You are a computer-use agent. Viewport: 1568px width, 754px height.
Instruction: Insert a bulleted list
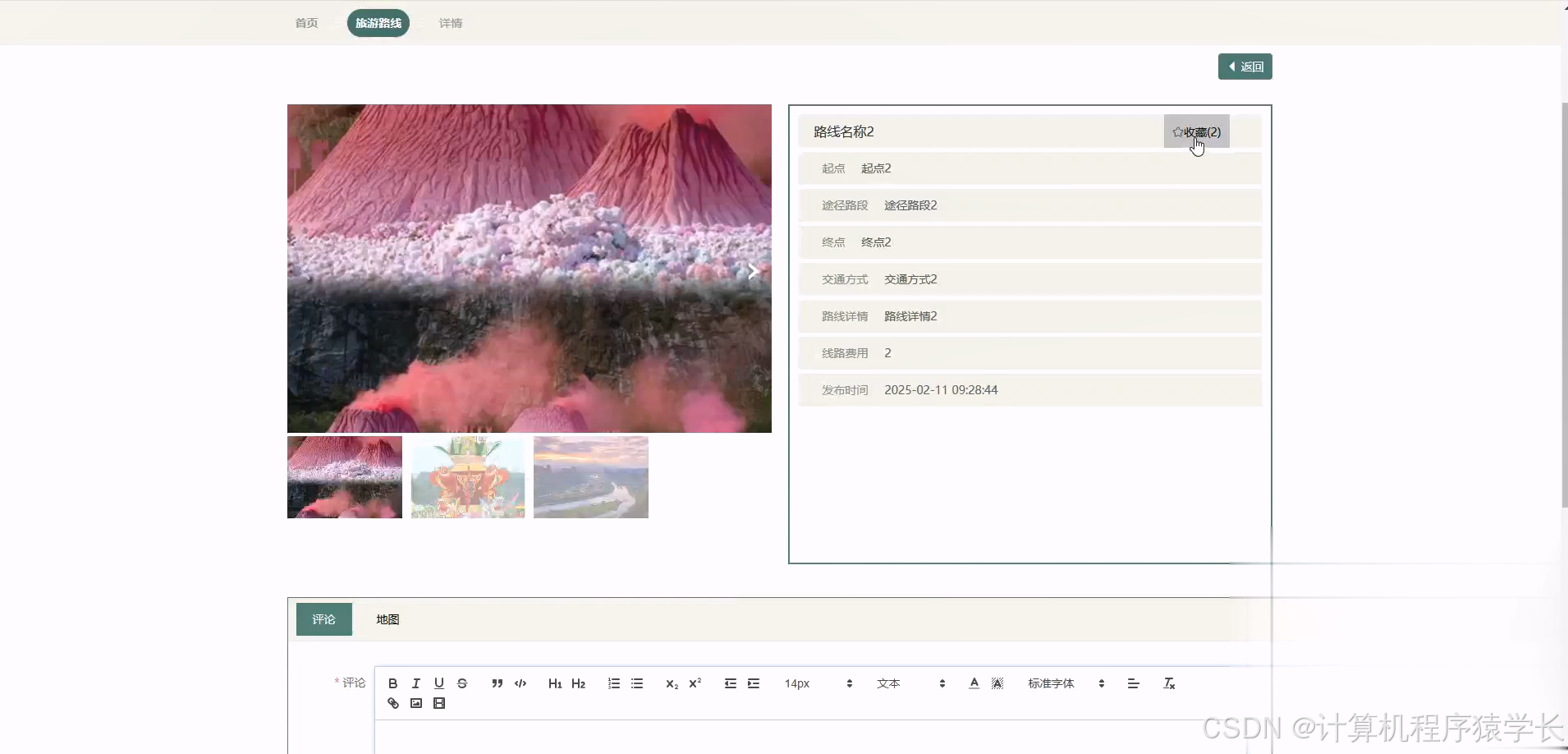637,683
